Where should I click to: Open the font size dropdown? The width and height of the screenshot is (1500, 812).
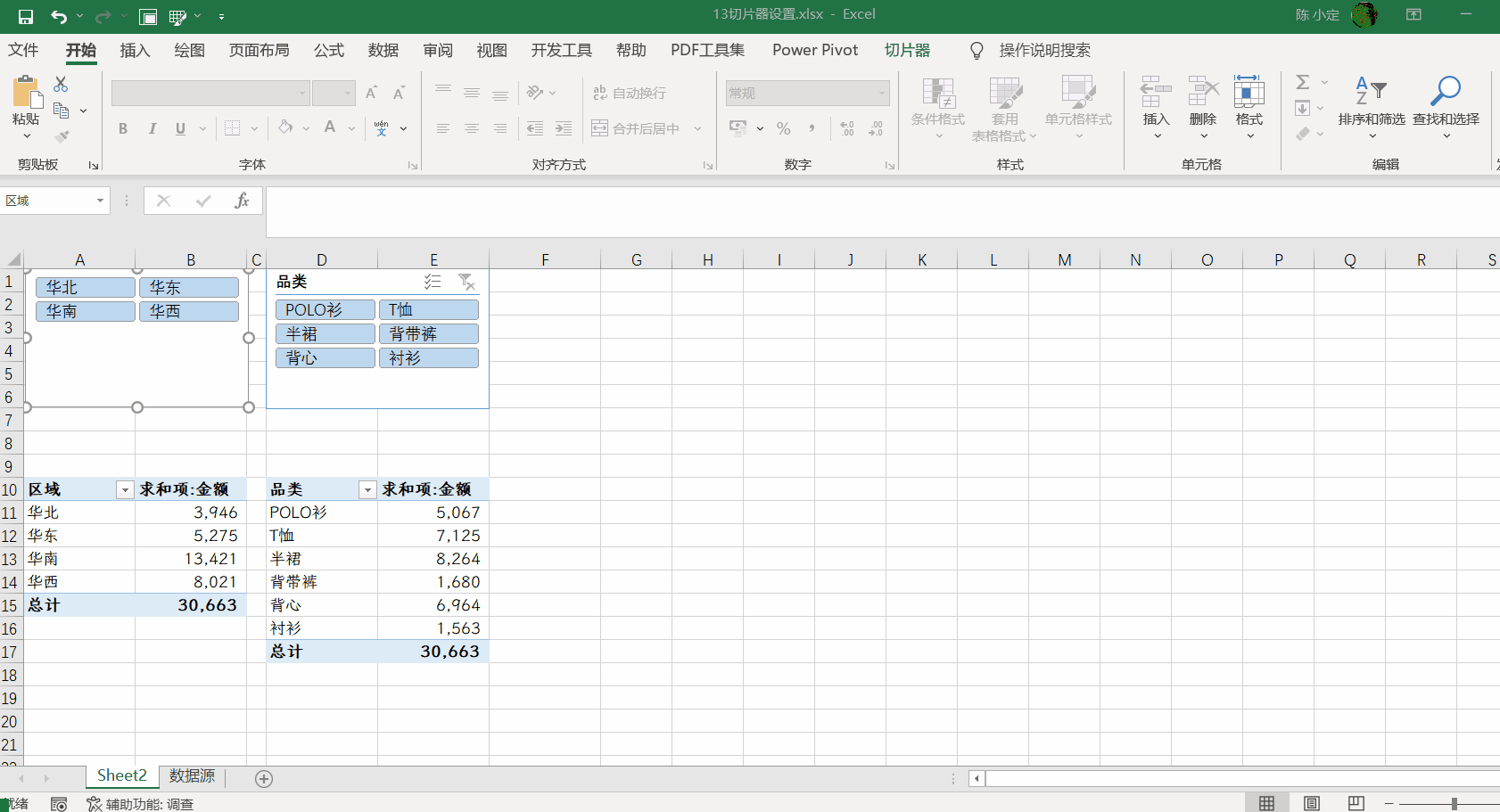click(348, 93)
